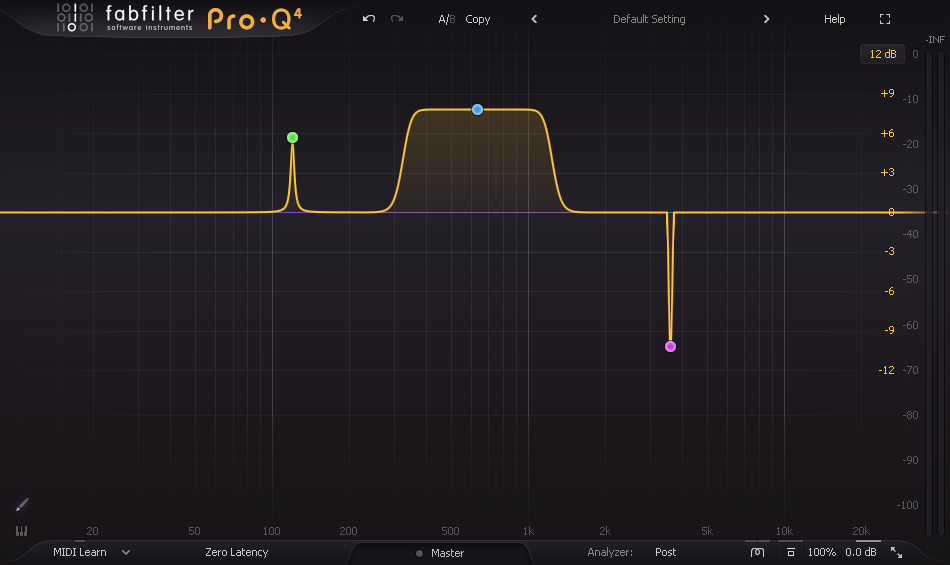Click the Undo arrow icon
Screen dimensions: 950x565
pyautogui.click(x=368, y=19)
